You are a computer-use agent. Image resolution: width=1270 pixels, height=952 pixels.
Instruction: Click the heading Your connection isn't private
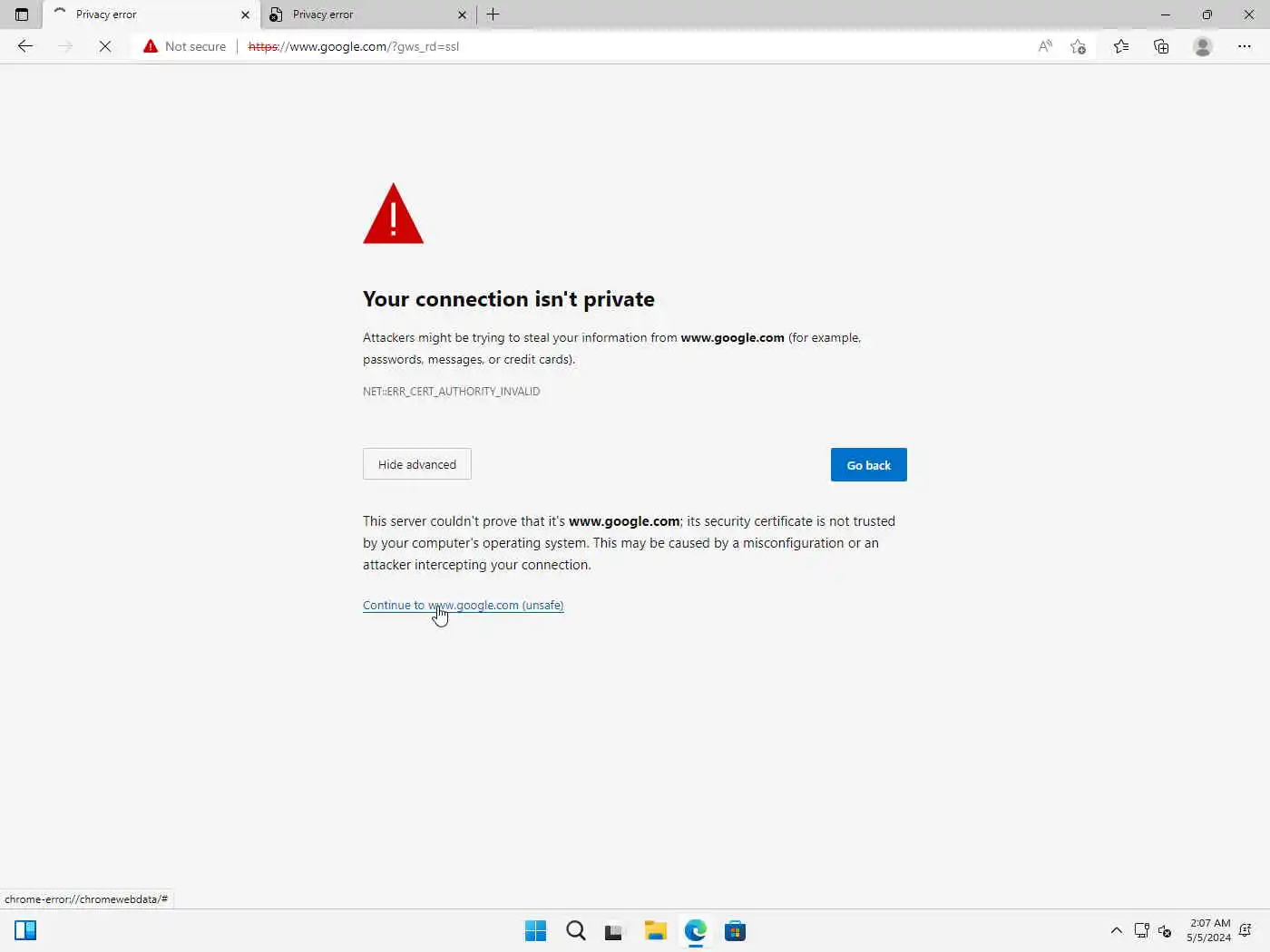(509, 299)
